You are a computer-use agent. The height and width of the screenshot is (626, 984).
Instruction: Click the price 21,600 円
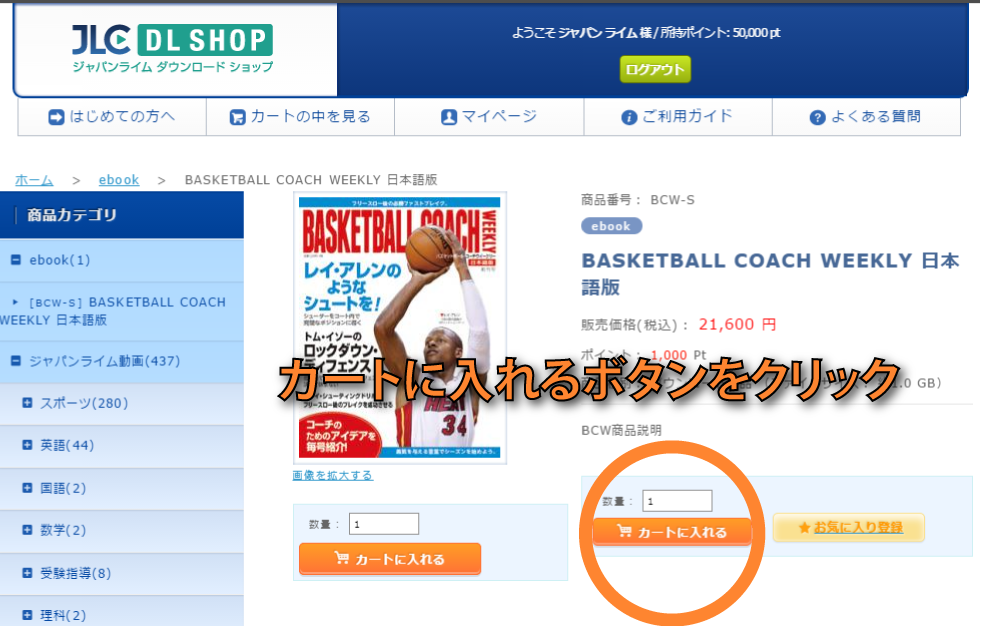tap(737, 324)
